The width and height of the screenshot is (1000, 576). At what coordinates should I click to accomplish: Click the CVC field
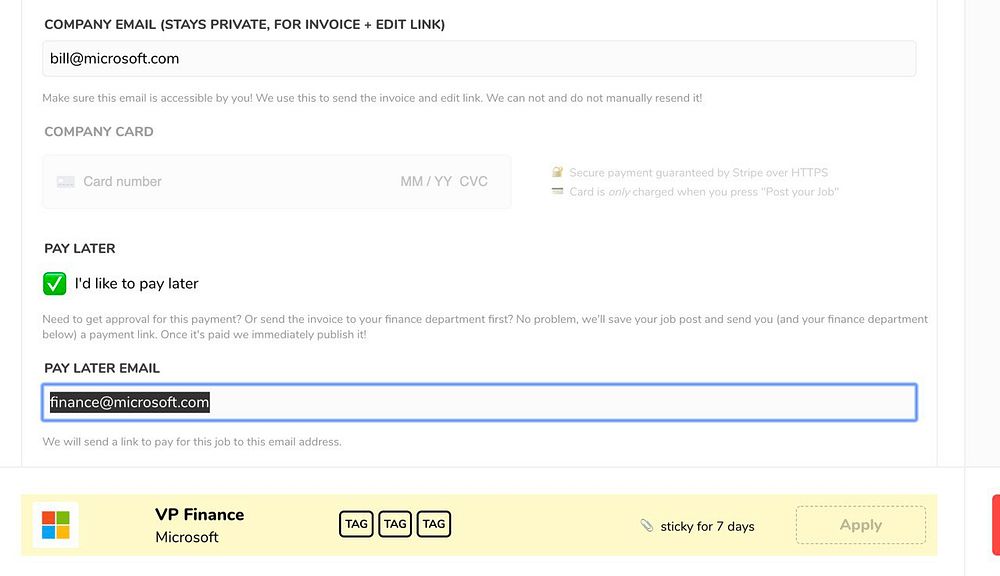coord(474,182)
